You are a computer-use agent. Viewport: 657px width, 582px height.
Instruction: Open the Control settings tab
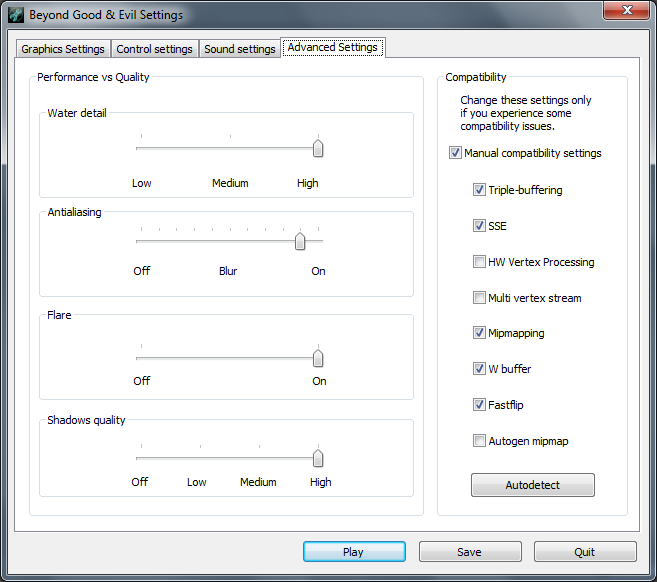(x=154, y=49)
